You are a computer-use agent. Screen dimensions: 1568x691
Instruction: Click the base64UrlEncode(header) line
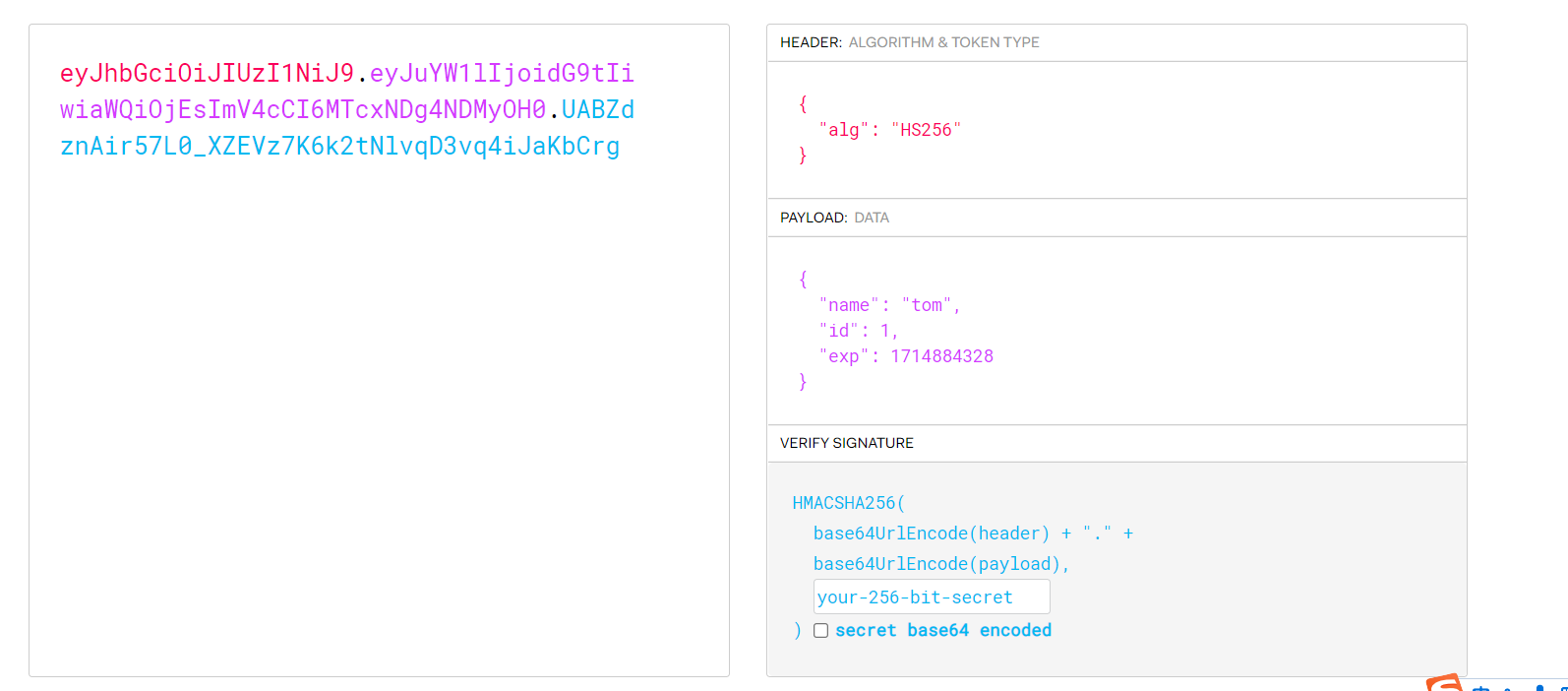point(931,534)
